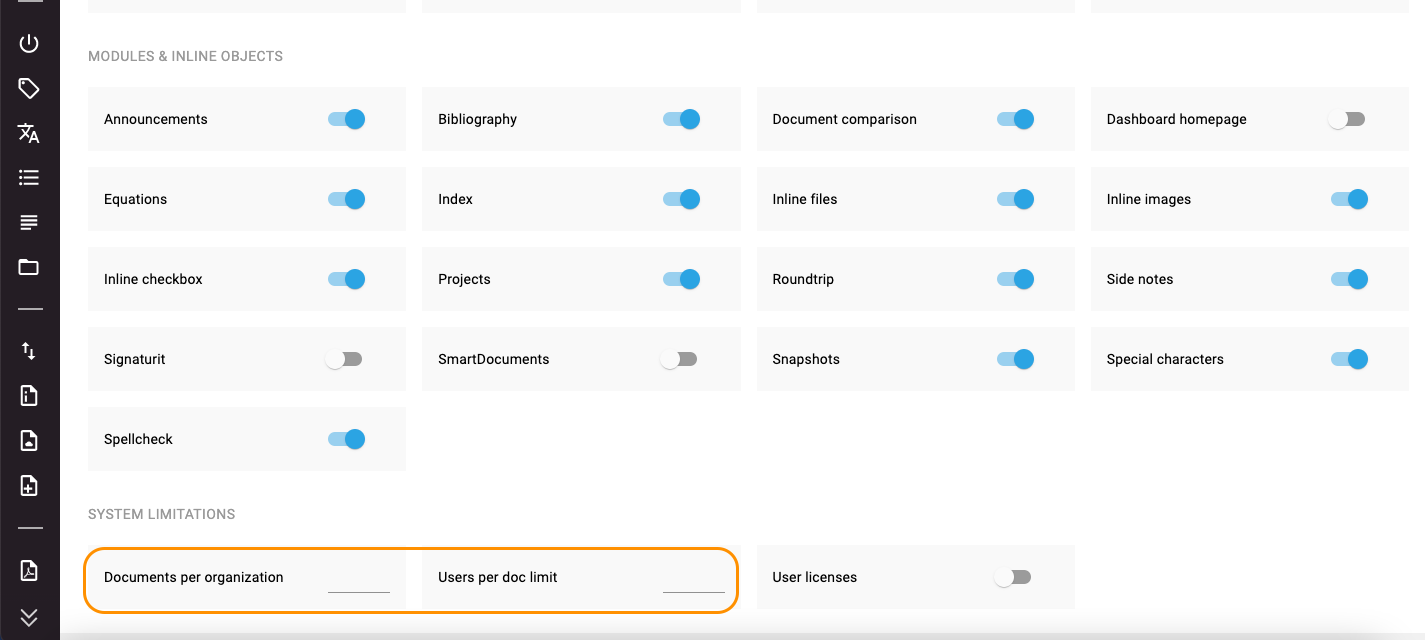Open the PDF file icon in sidebar
The width and height of the screenshot is (1425, 640).
(x=29, y=571)
